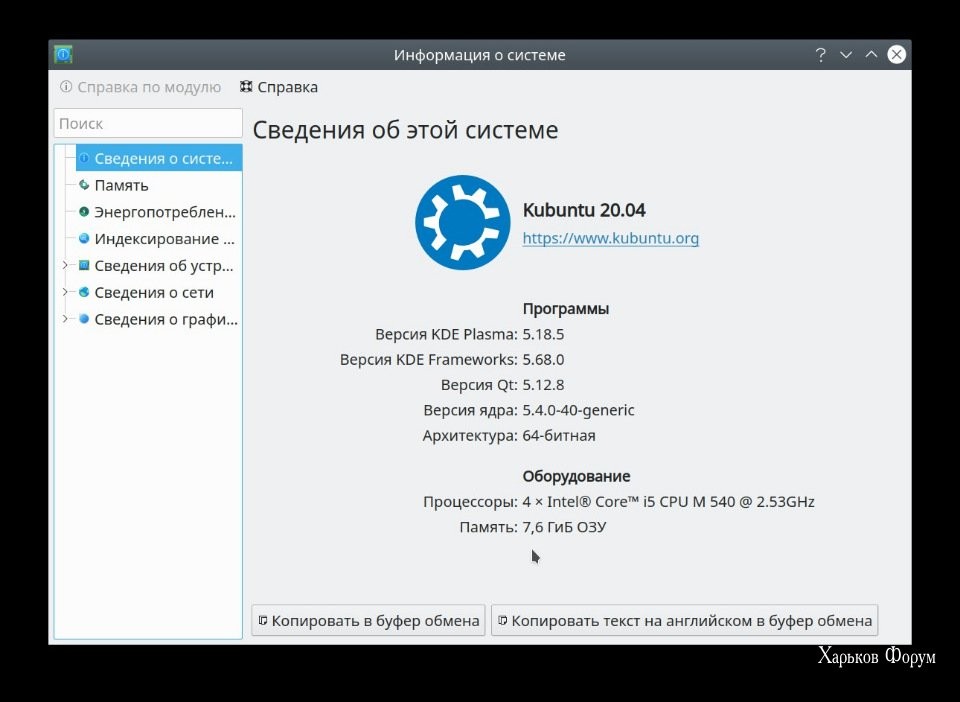Click Копировать в буфер обмена button
960x702 pixels.
(x=368, y=621)
